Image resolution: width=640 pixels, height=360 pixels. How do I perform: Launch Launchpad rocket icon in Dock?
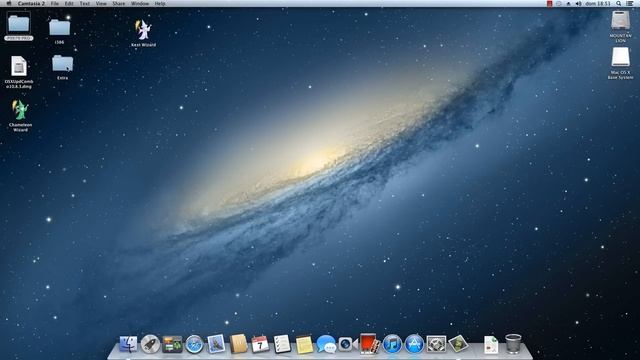(150, 344)
